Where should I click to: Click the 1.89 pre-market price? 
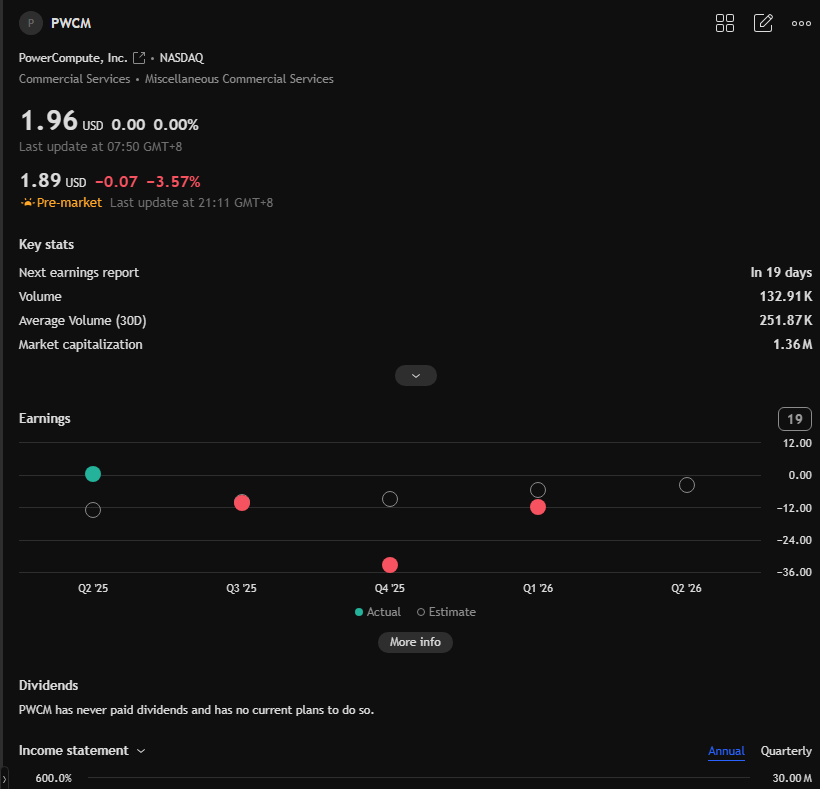click(x=41, y=180)
